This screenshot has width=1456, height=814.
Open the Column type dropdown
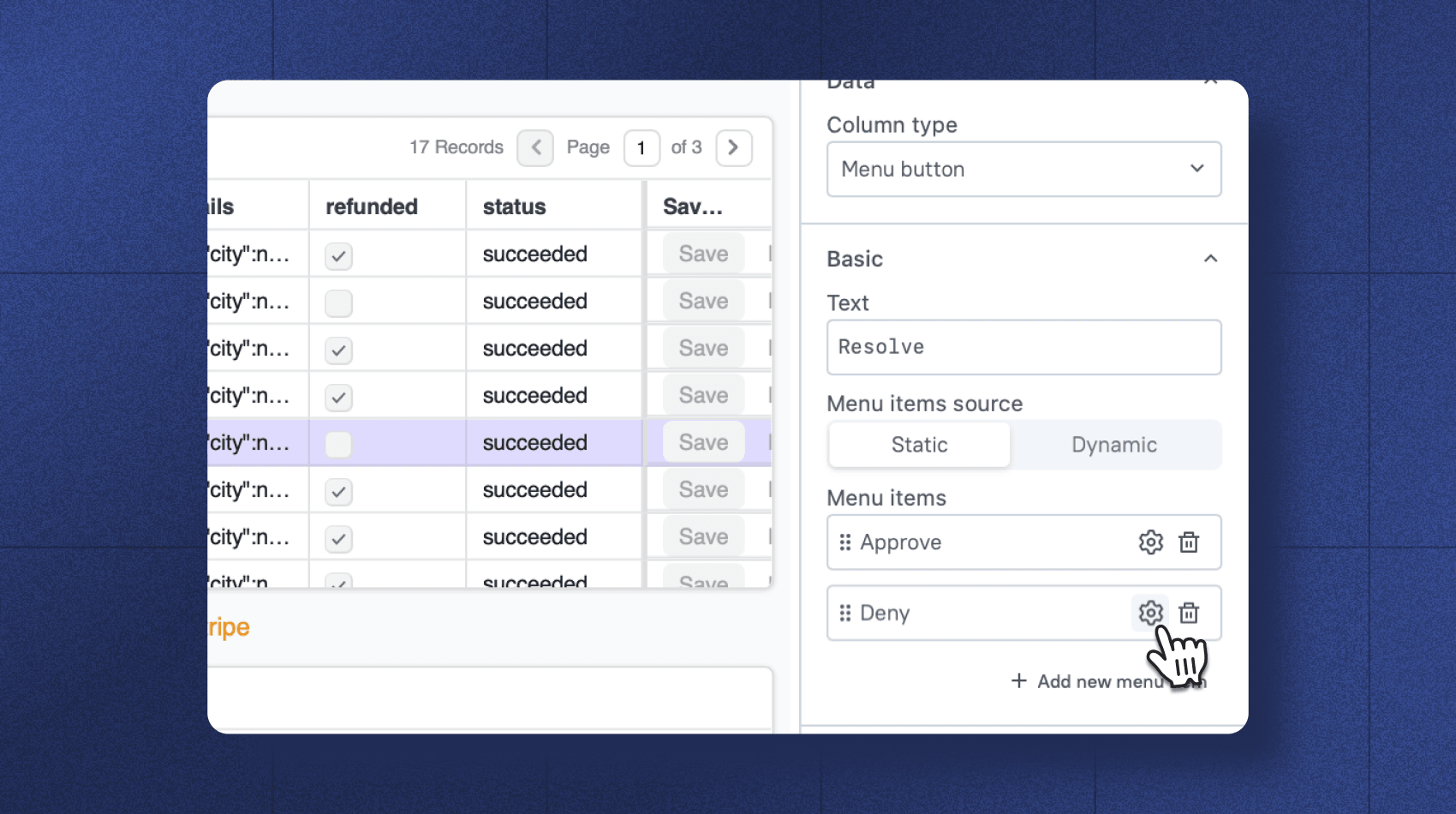coord(1023,169)
